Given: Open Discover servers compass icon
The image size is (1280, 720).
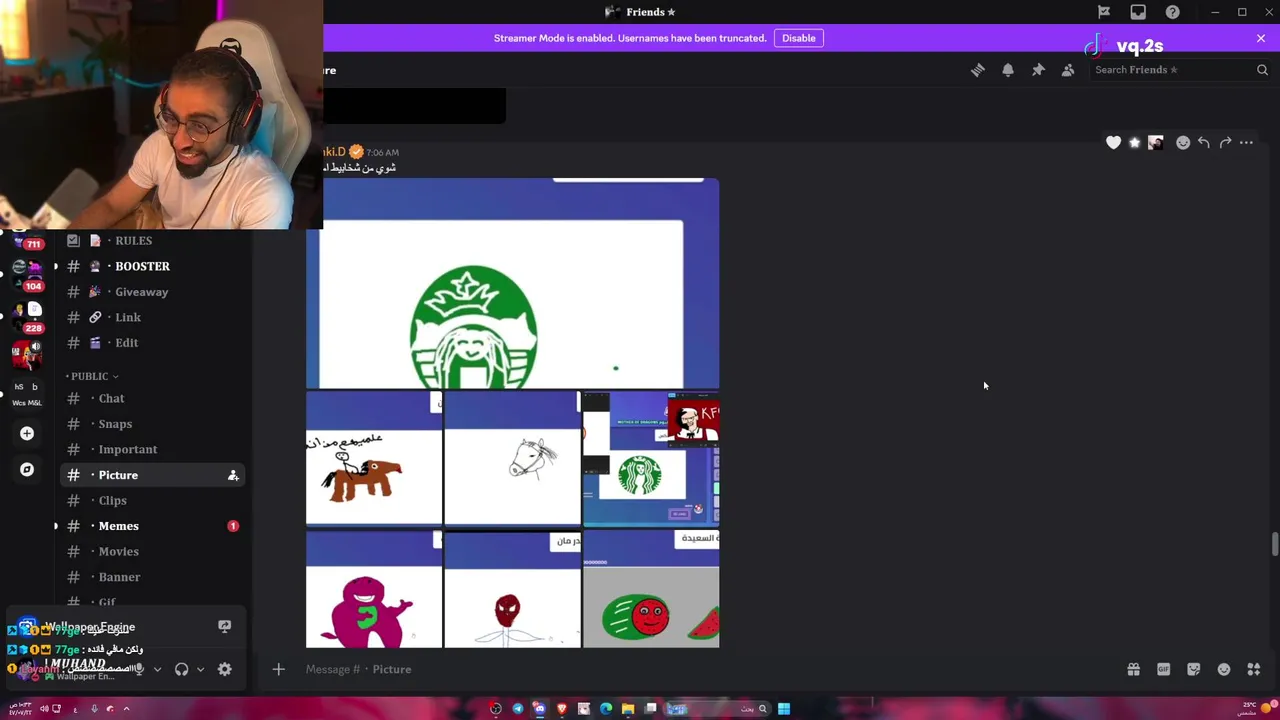Looking at the screenshot, I should click(x=27, y=469).
